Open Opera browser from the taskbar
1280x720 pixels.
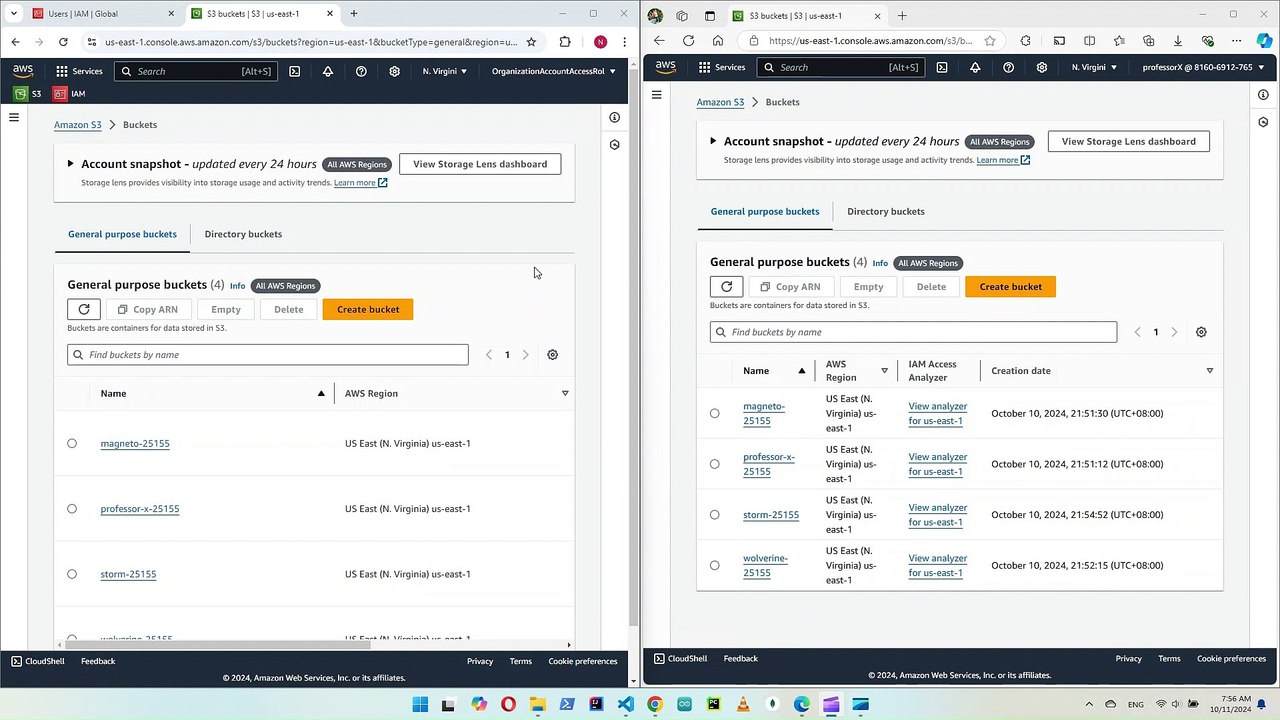click(x=508, y=705)
